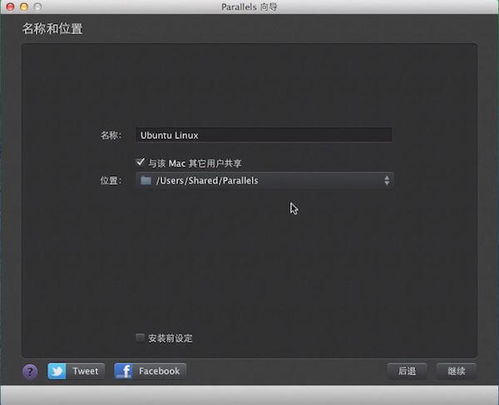Click the folder icon in the location field
The width and height of the screenshot is (499, 405).
[x=146, y=180]
